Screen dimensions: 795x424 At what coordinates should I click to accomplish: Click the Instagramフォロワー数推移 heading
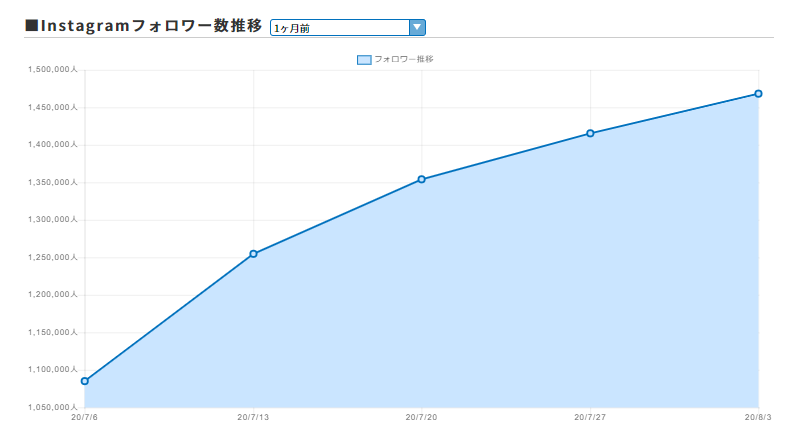coord(143,26)
